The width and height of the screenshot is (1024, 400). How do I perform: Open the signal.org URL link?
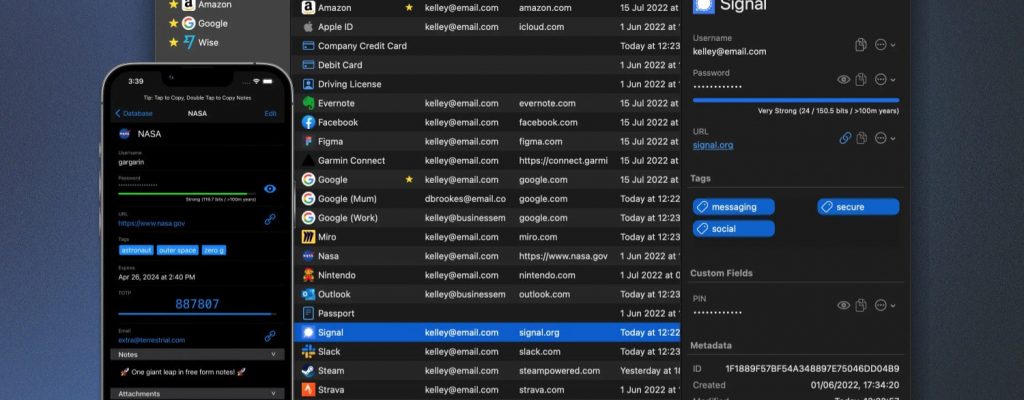tap(713, 145)
